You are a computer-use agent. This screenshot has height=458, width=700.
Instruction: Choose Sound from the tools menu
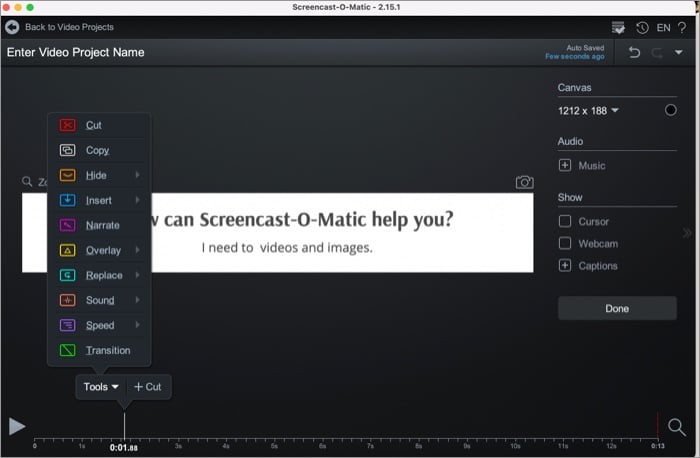(100, 300)
